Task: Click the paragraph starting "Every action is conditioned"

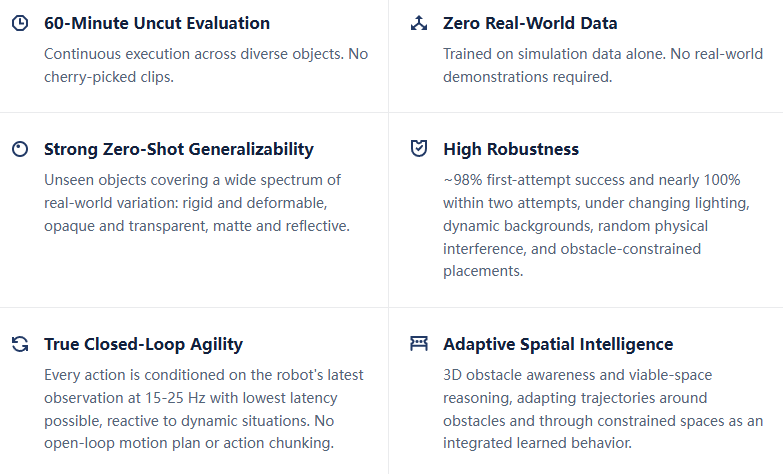Action: pyautogui.click(x=204, y=409)
